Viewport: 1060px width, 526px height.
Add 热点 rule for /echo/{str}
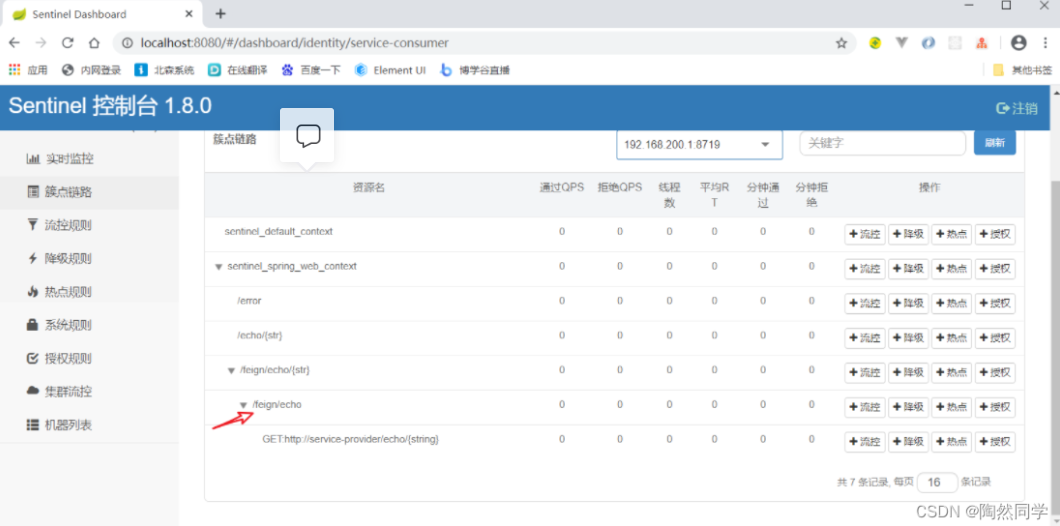click(952, 338)
